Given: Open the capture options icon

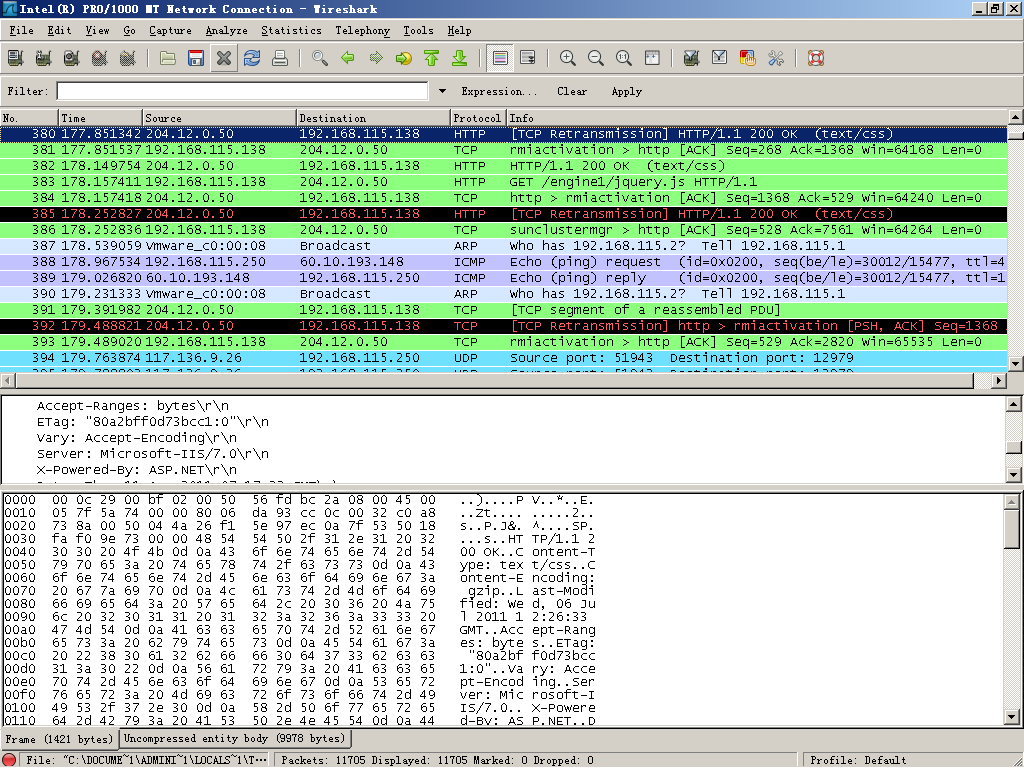Looking at the screenshot, I should (44, 58).
